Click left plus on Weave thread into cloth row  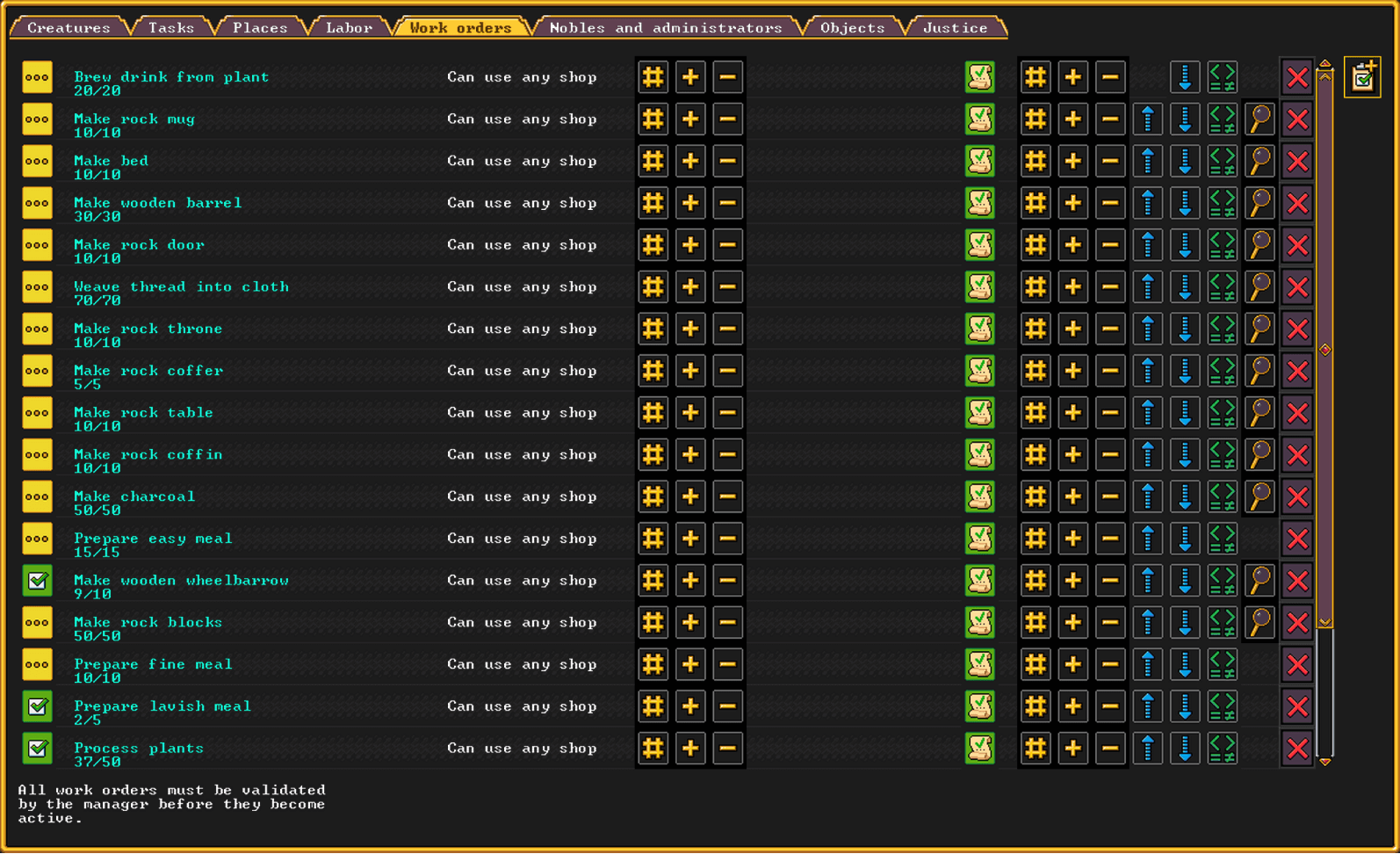pos(690,287)
